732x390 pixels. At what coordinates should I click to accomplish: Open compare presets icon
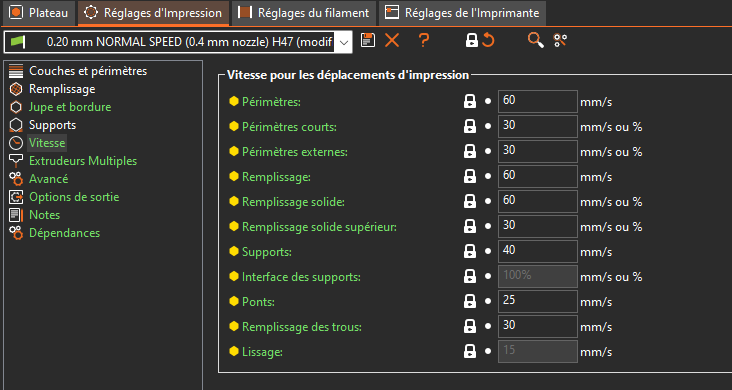(560, 41)
